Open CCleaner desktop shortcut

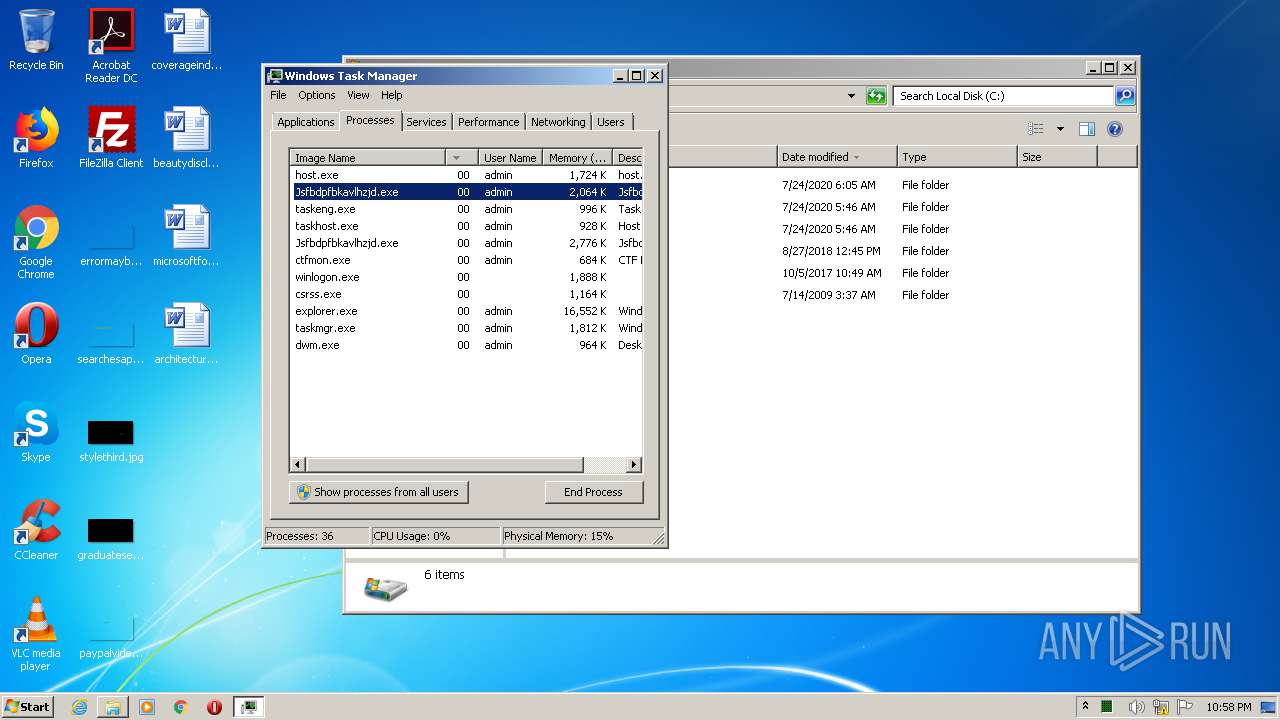(36, 530)
